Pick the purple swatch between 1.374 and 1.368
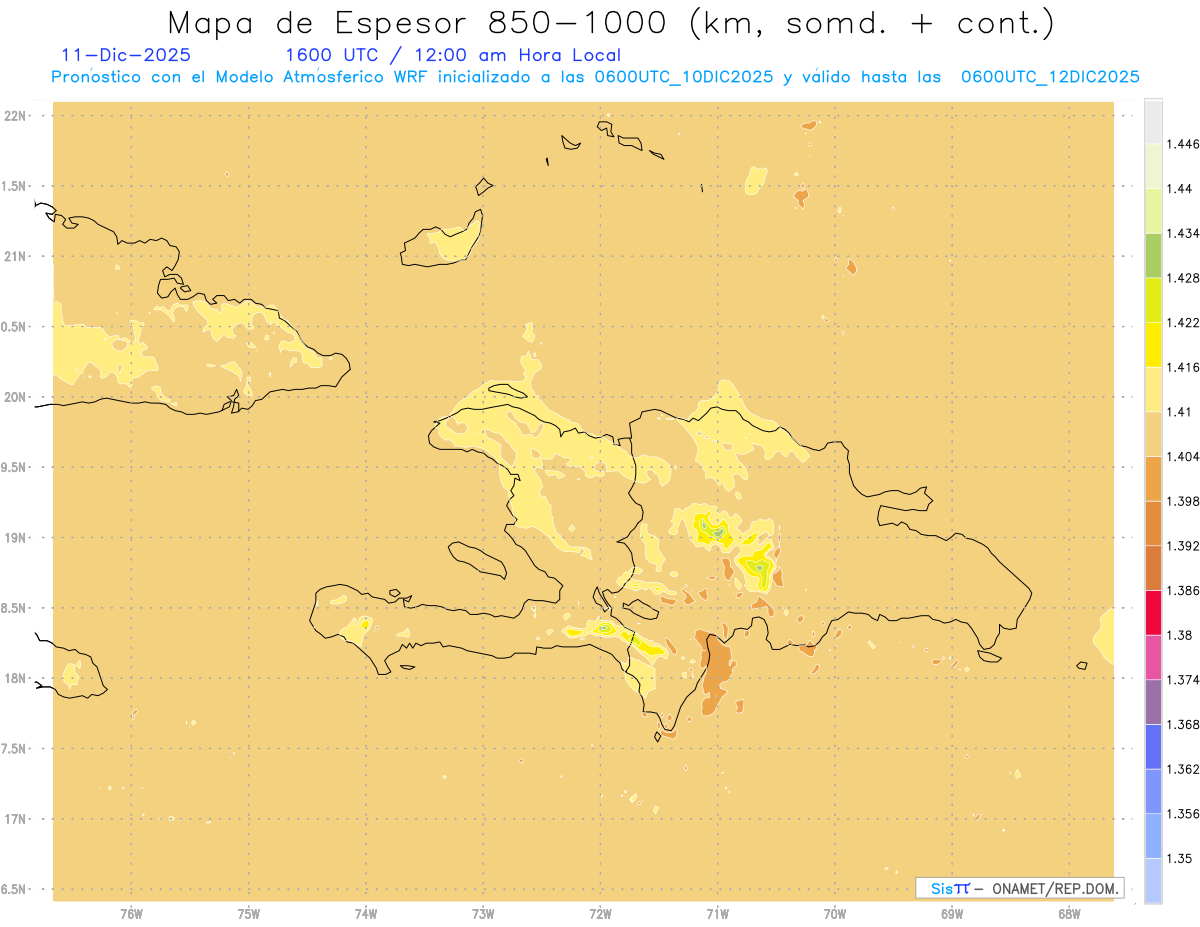The image size is (1200, 927). [x=1153, y=701]
